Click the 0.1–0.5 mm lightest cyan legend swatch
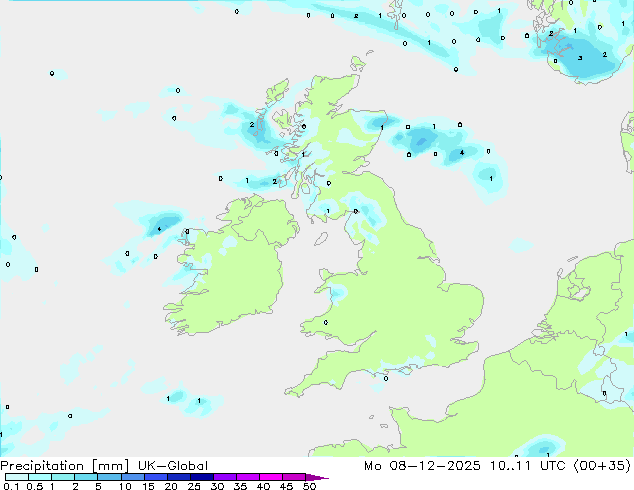Screen dimensions: 634x490 [x=17, y=477]
